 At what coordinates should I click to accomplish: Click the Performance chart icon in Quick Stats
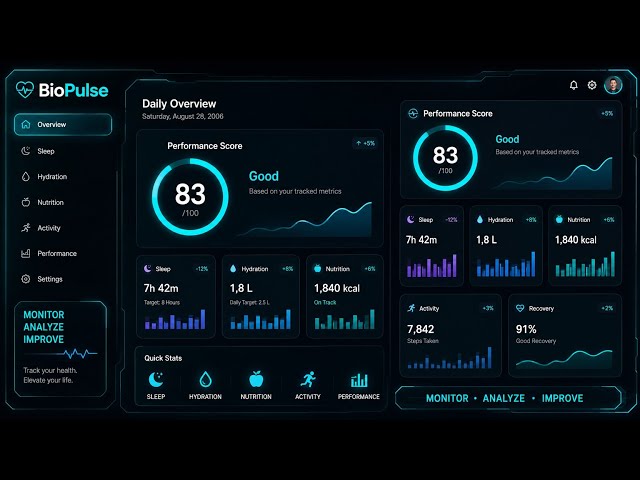[359, 380]
